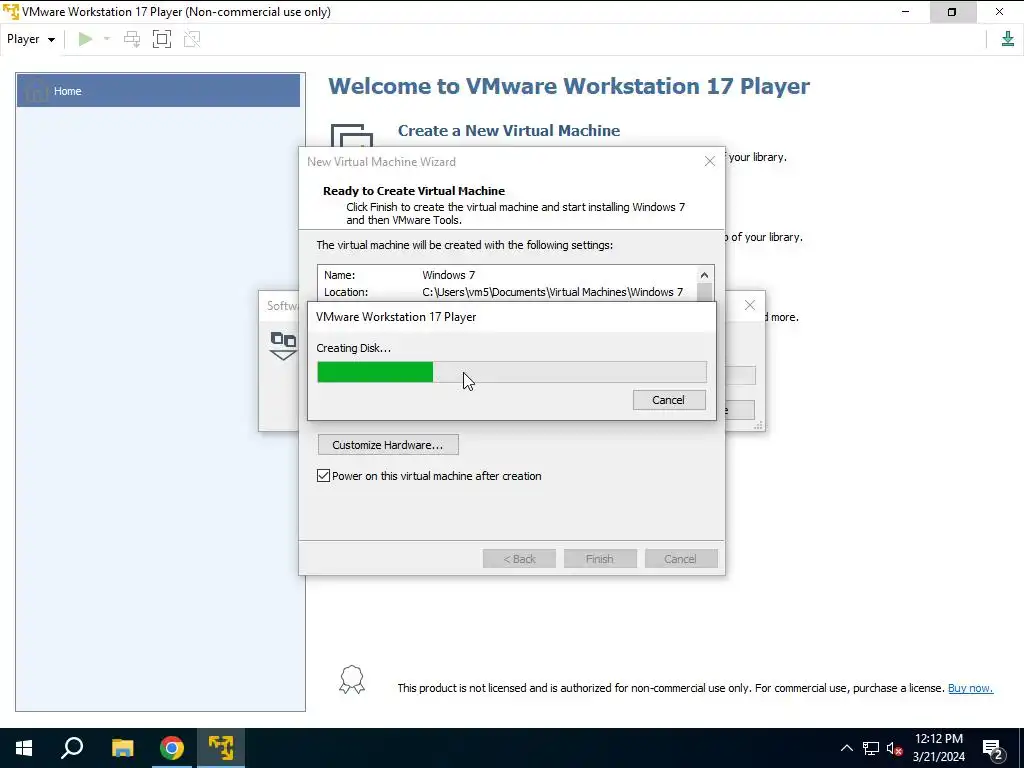
Task: Click the green power on play icon
Action: pyautogui.click(x=85, y=39)
